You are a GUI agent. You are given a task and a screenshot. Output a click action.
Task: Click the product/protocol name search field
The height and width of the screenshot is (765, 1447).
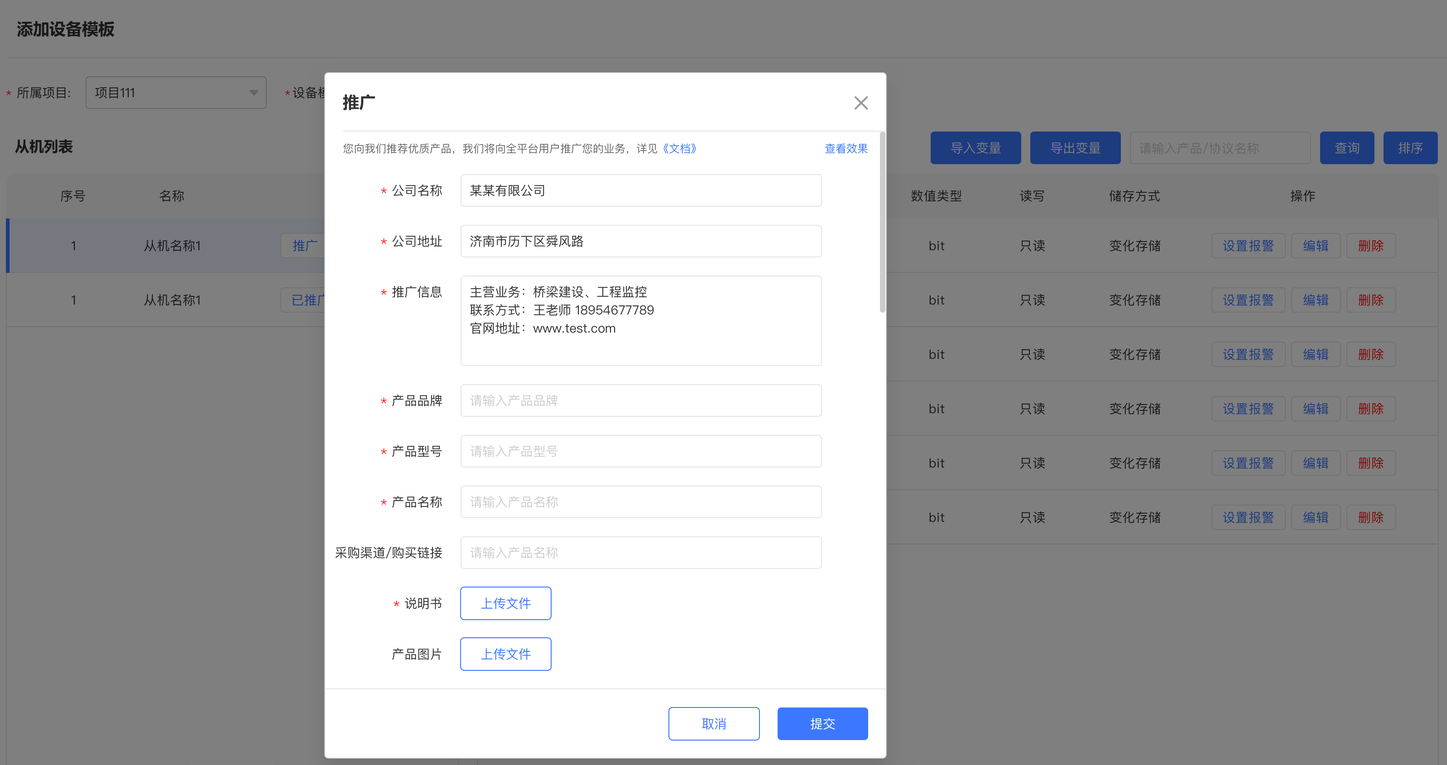(x=1220, y=148)
